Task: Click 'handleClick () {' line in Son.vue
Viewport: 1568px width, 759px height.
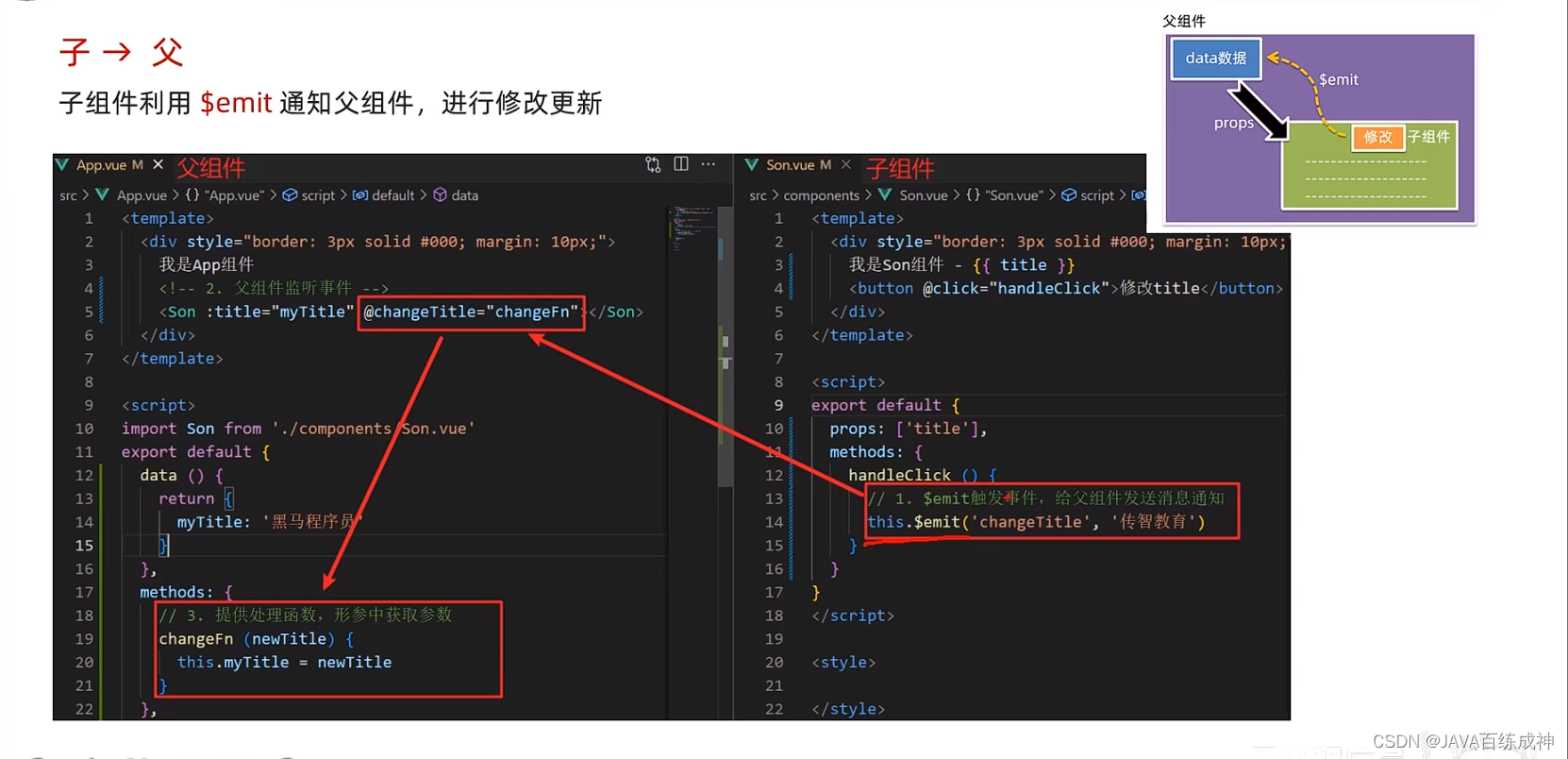Action: coord(923,475)
